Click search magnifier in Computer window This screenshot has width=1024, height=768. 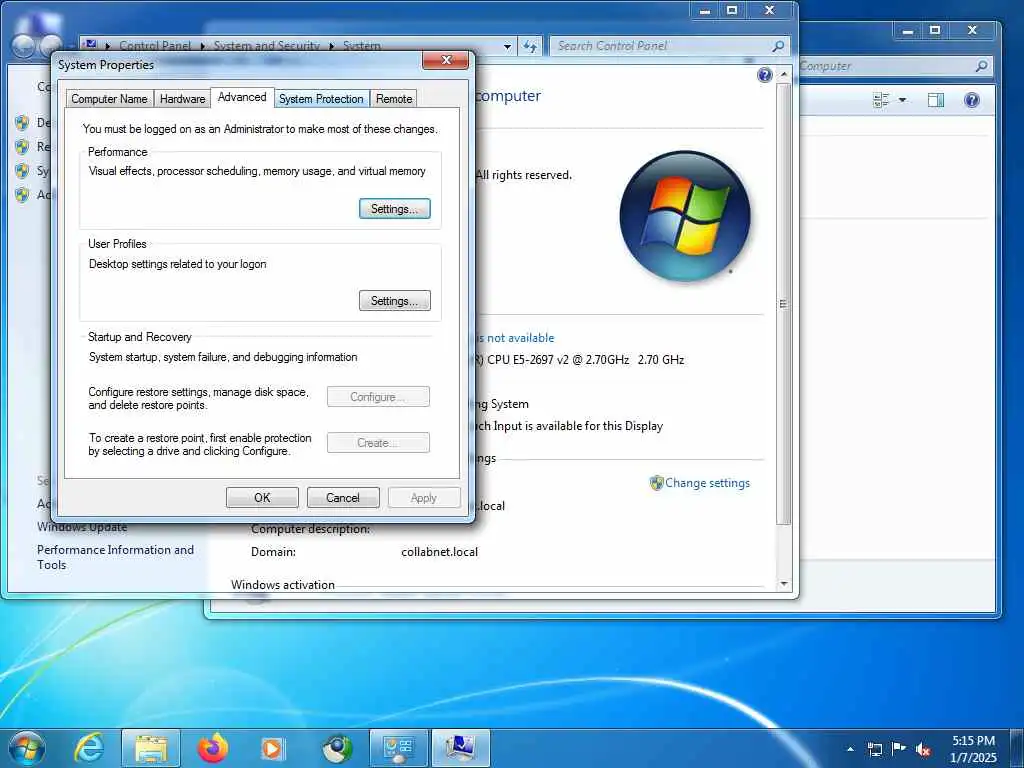pyautogui.click(x=982, y=66)
